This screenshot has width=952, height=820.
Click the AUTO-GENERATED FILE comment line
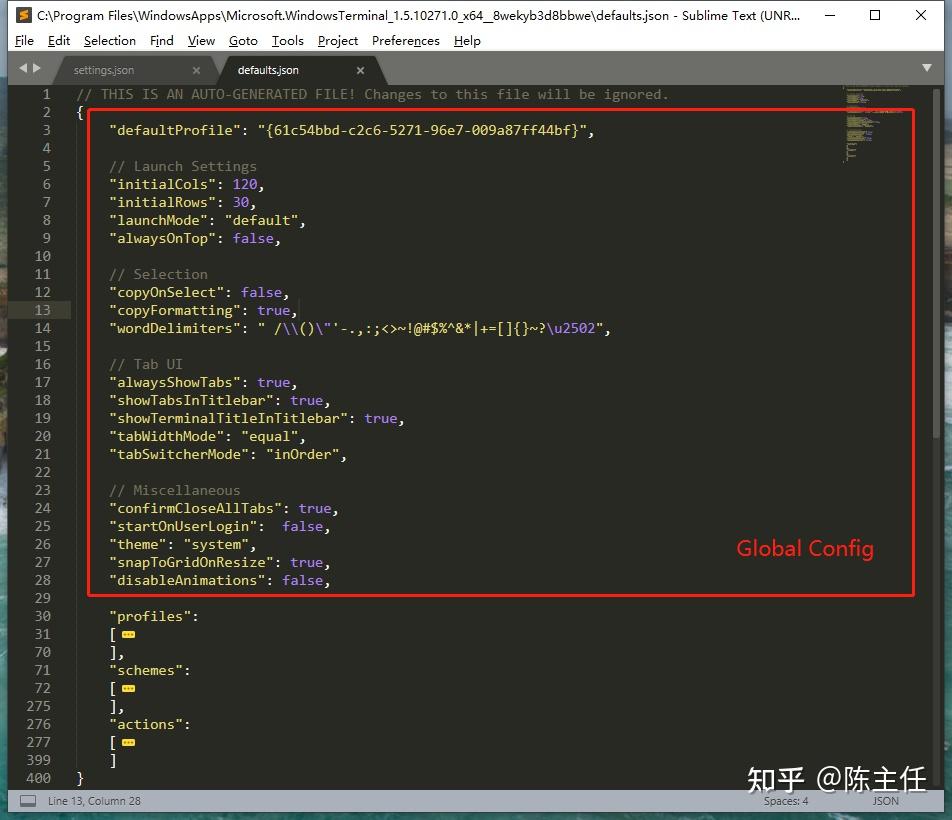(x=372, y=95)
